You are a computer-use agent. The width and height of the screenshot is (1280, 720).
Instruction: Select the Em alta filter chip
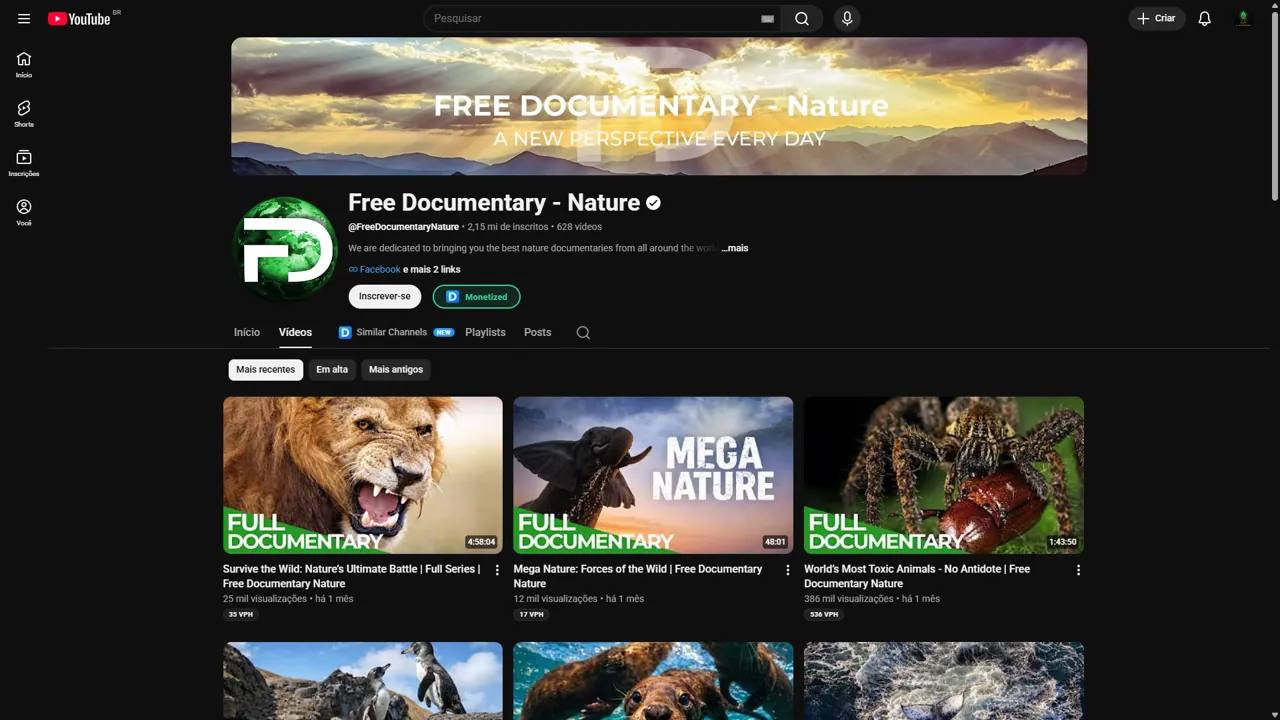pos(332,369)
